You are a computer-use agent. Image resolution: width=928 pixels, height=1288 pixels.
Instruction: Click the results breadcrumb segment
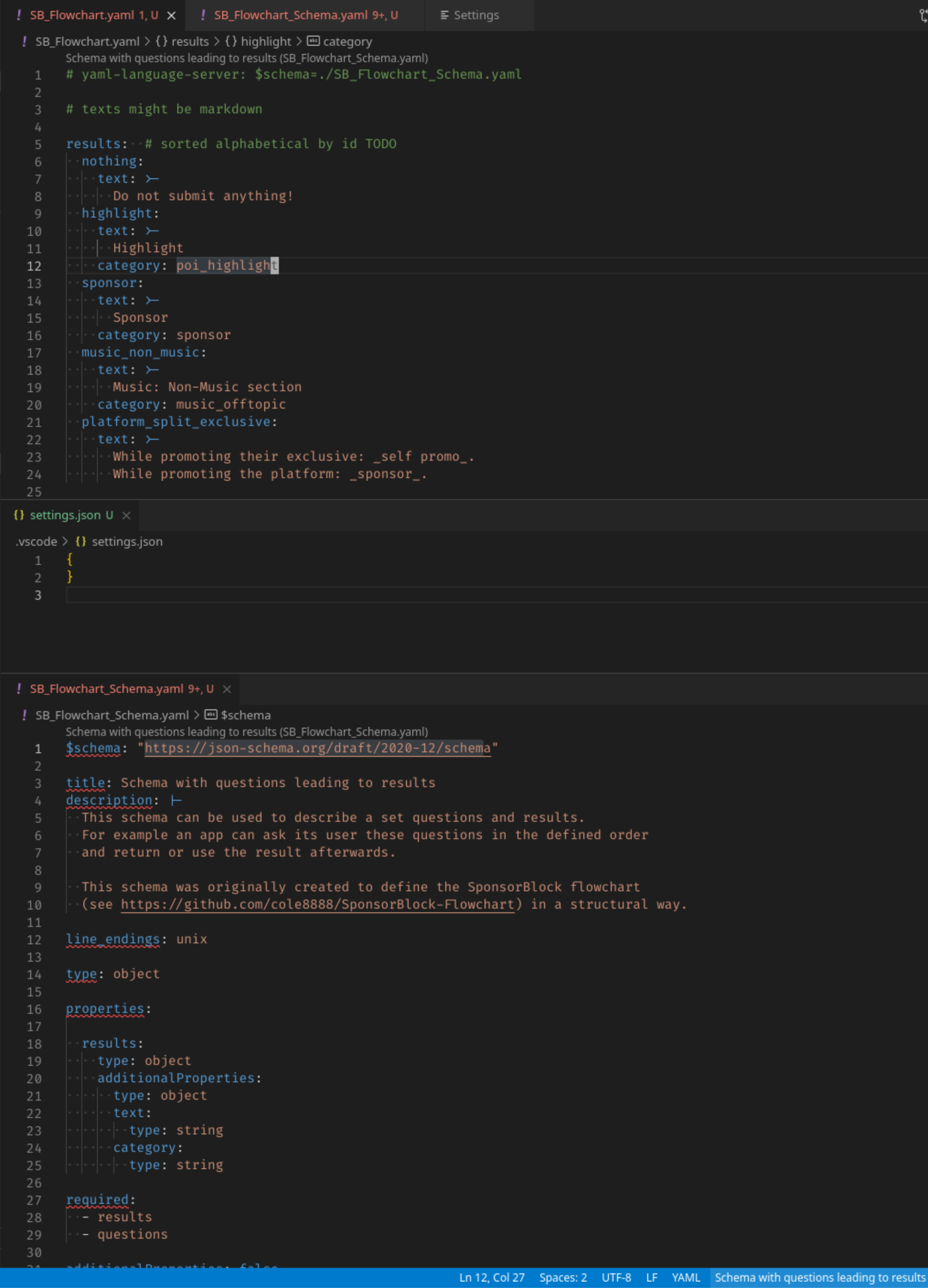[190, 42]
